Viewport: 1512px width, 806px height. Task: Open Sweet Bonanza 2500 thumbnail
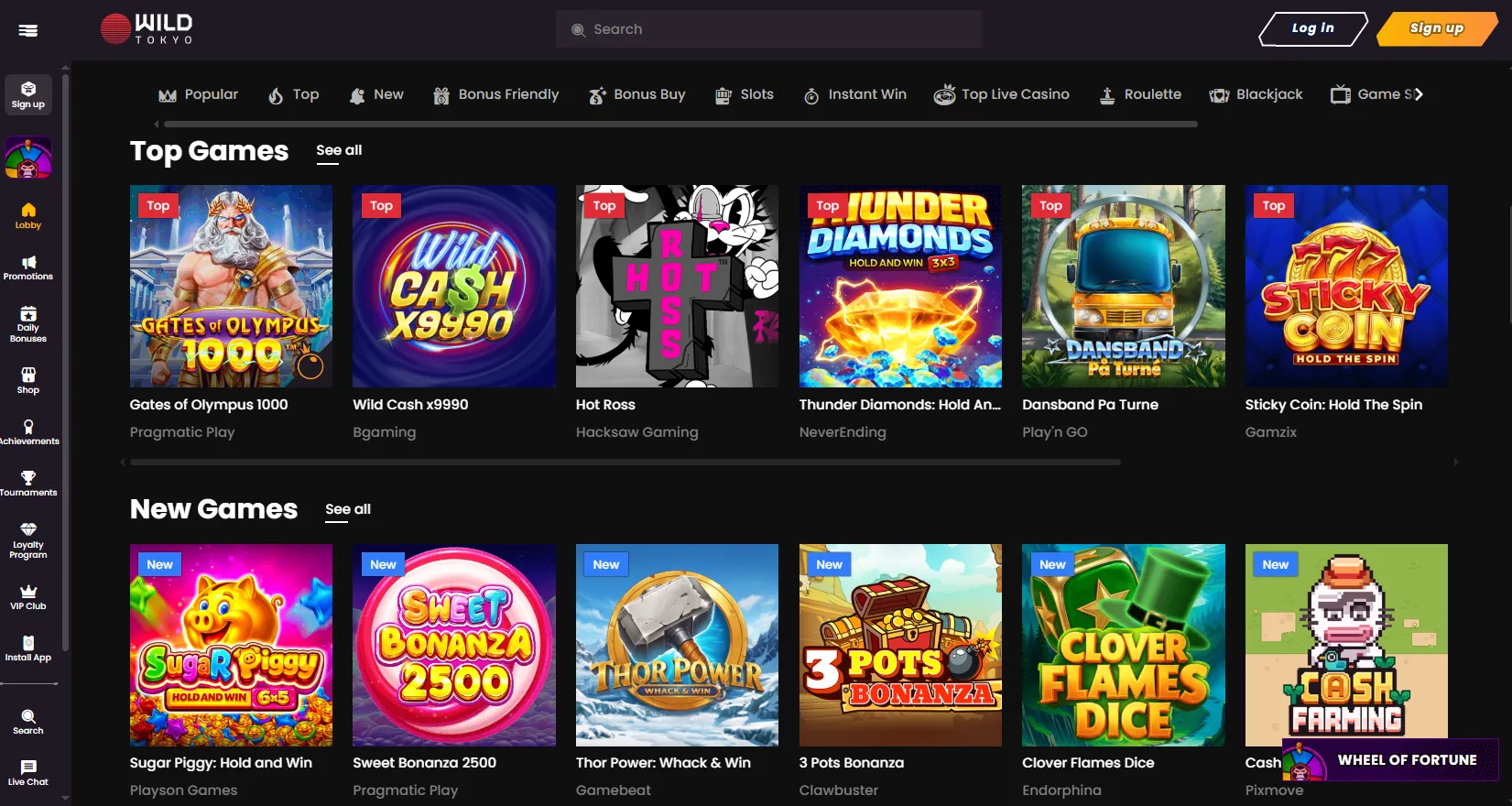coord(454,645)
